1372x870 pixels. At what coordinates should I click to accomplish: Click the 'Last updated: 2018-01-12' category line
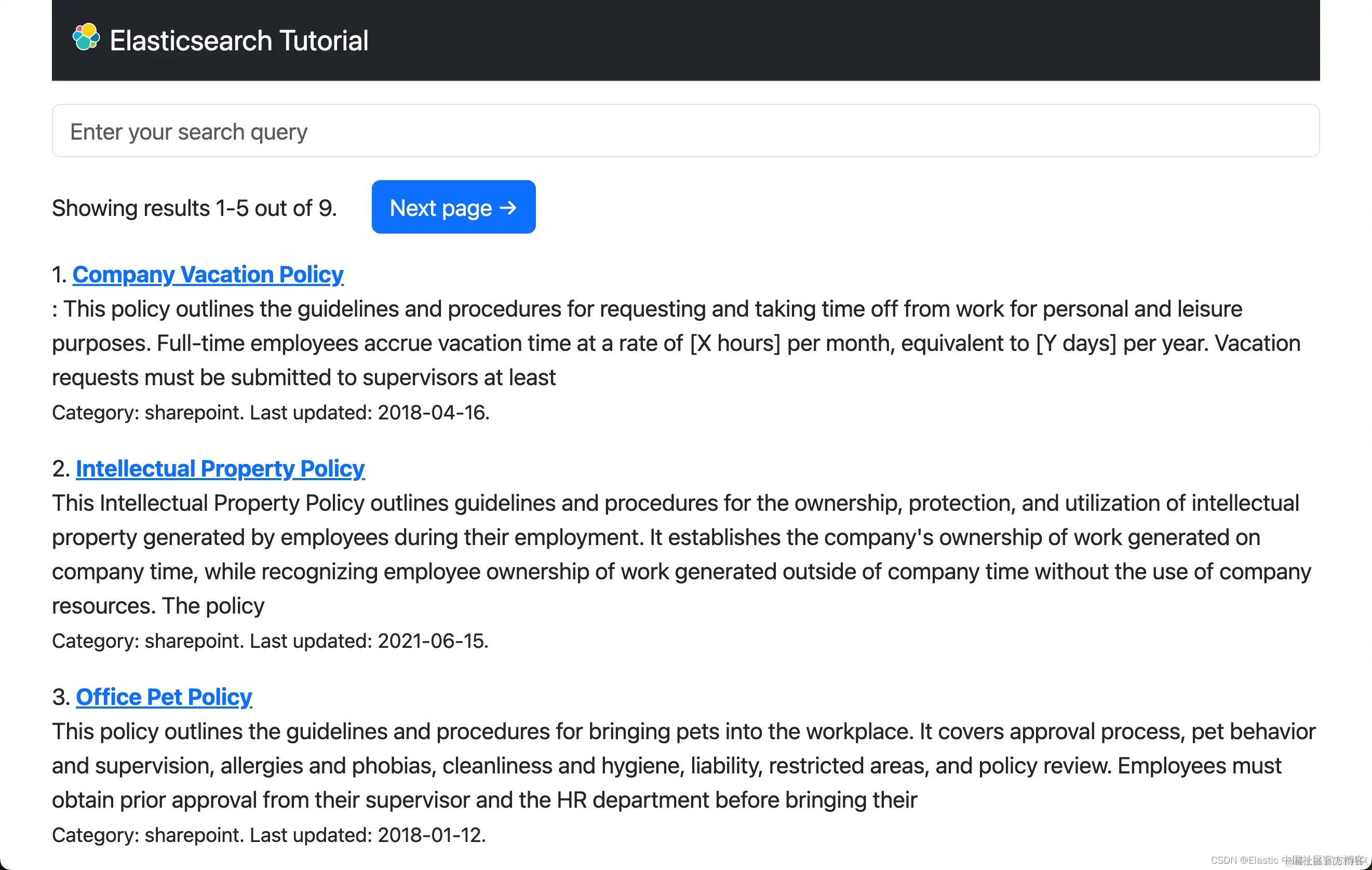pos(269,835)
